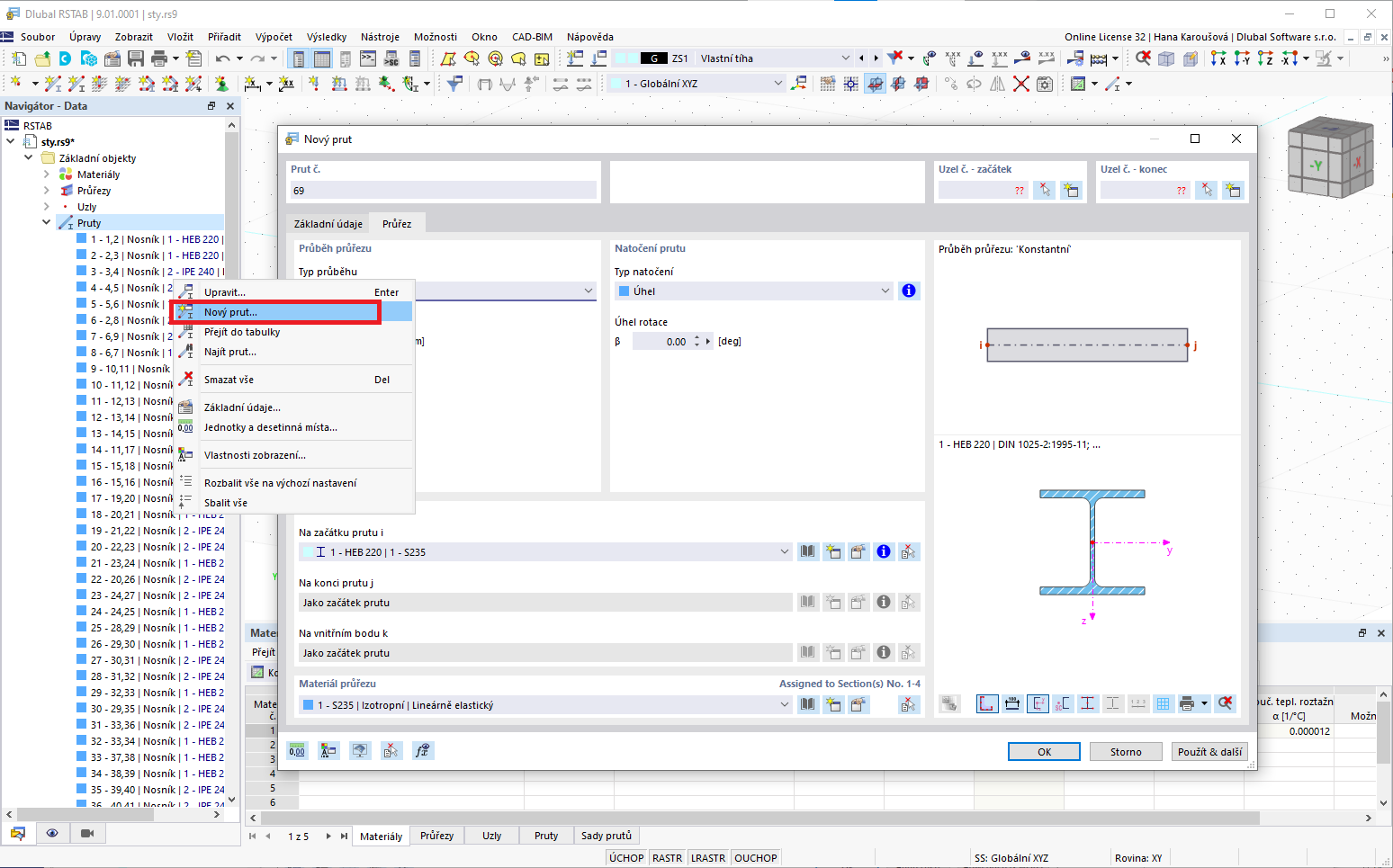Open the material library book icon
The image size is (1393, 868).
808,704
